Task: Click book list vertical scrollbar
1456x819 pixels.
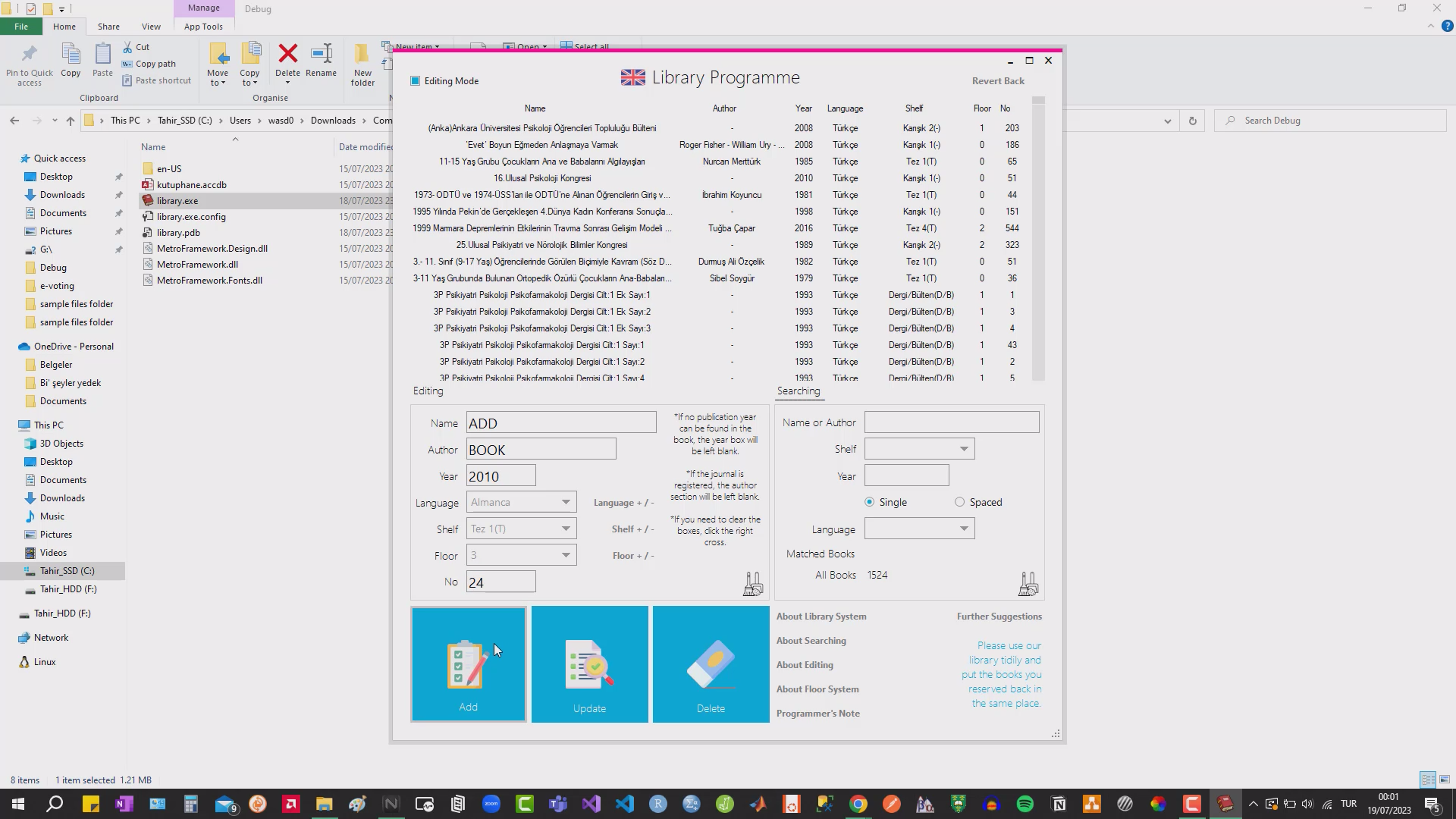Action: pyautogui.click(x=1038, y=239)
